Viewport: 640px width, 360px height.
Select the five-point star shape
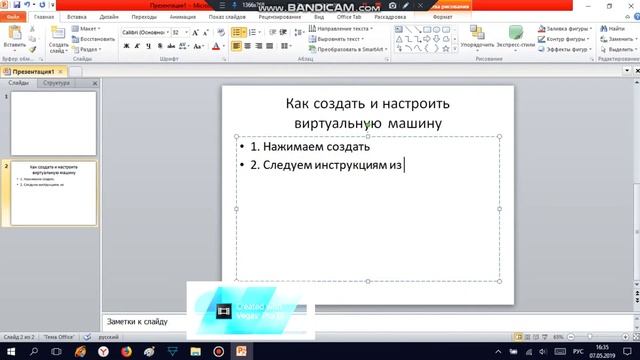(x=446, y=49)
